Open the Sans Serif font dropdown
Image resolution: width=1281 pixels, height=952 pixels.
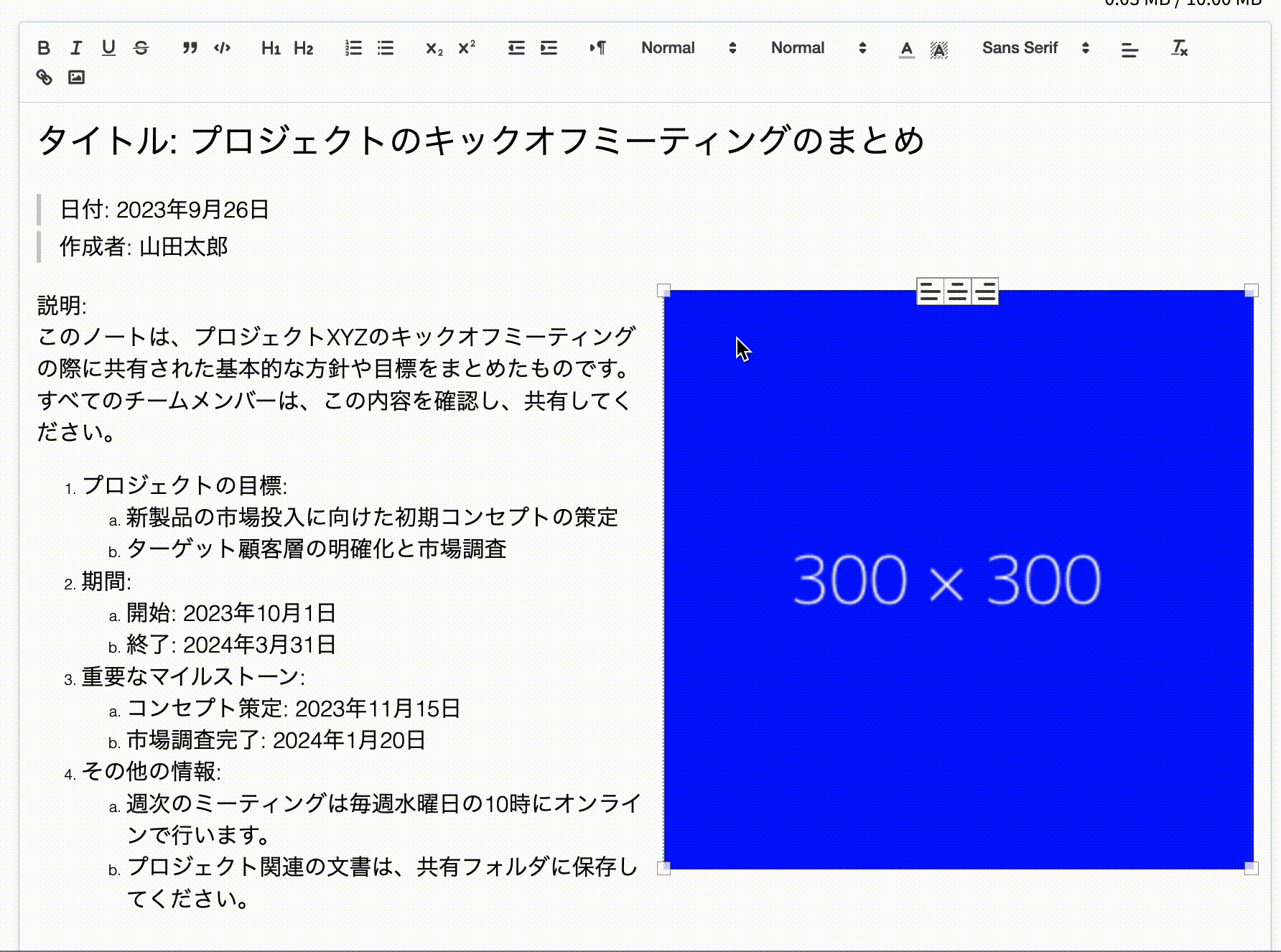pos(1035,48)
